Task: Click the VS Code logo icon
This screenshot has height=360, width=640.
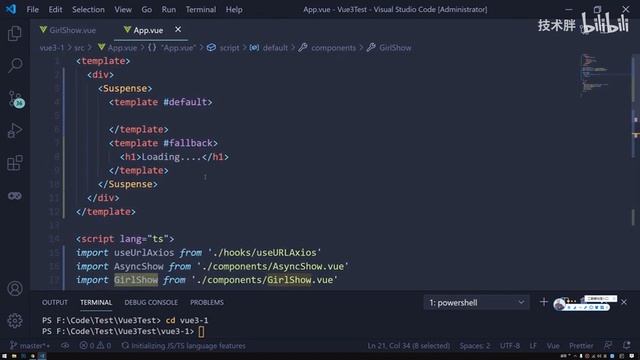Action: [x=11, y=9]
